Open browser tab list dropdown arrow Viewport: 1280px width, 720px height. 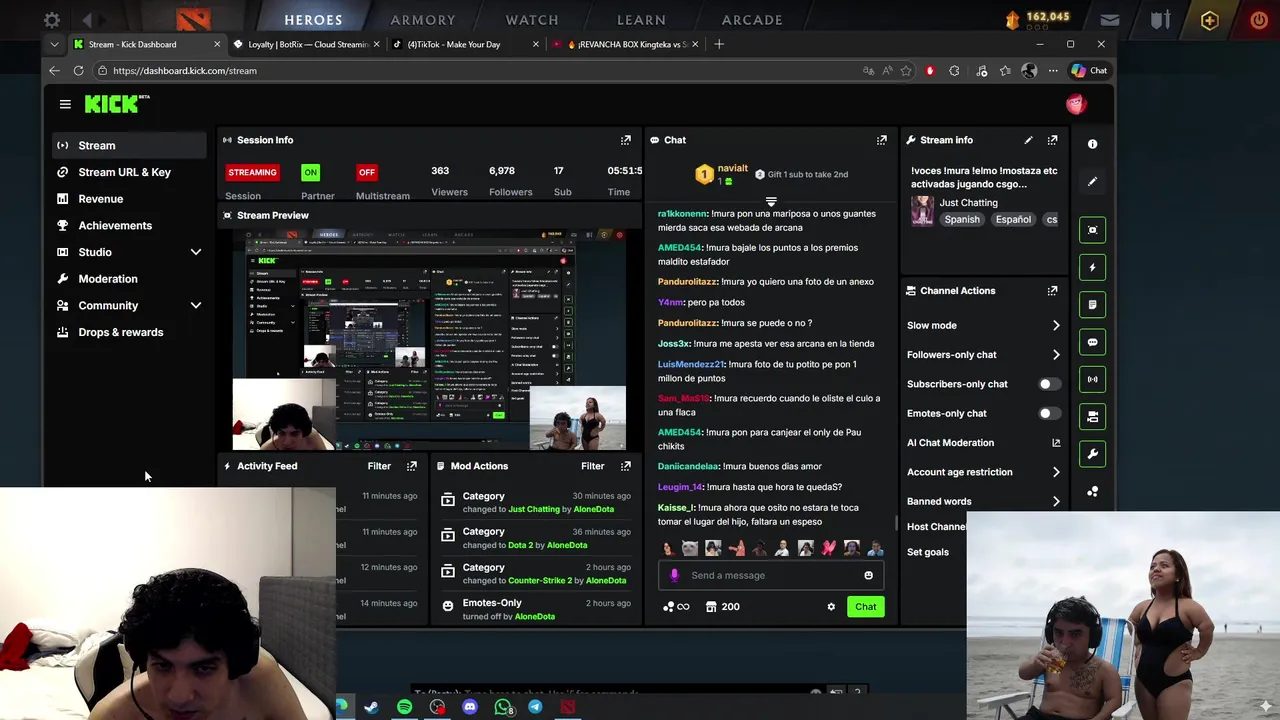click(x=54, y=44)
